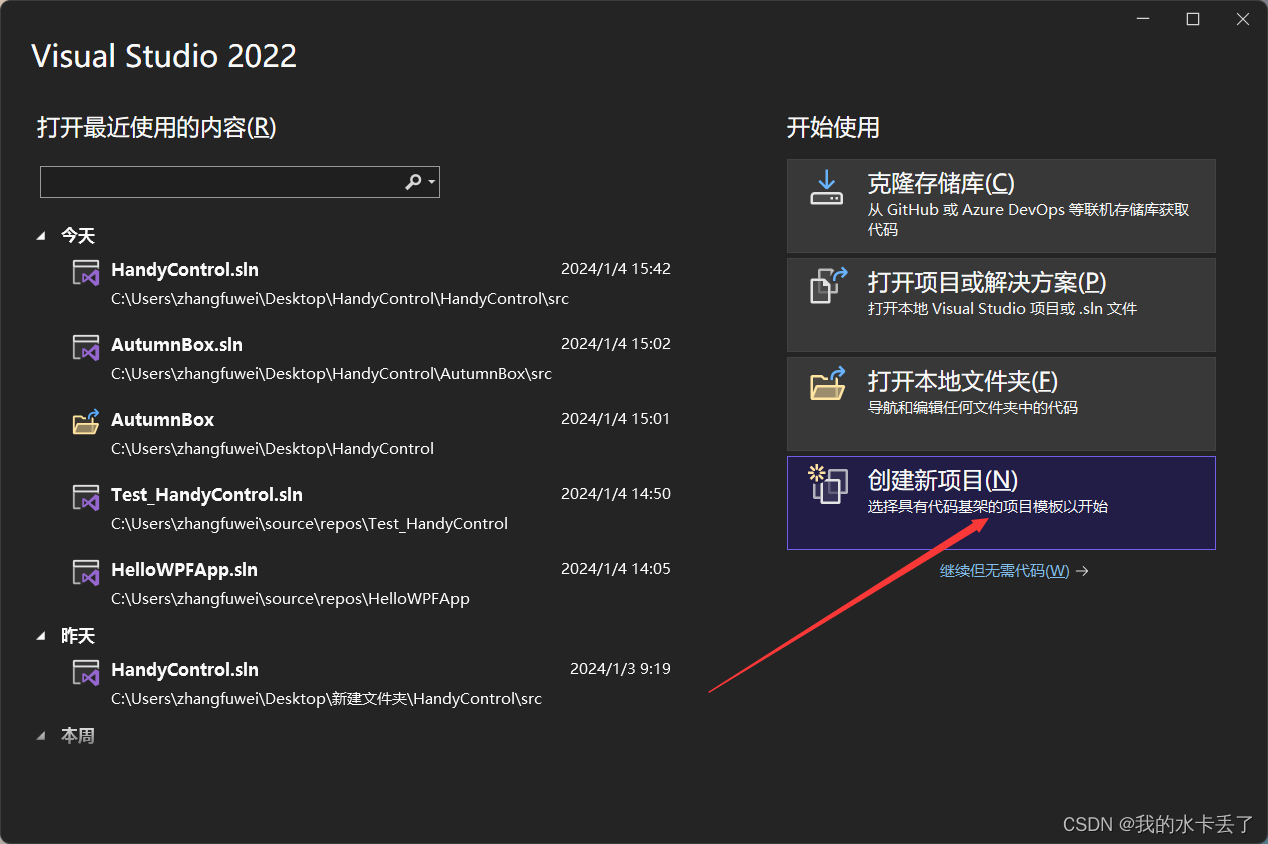Image resolution: width=1268 pixels, height=844 pixels.
Task: Click the 打开本地文件夹(F) button
Action: 1001,404
